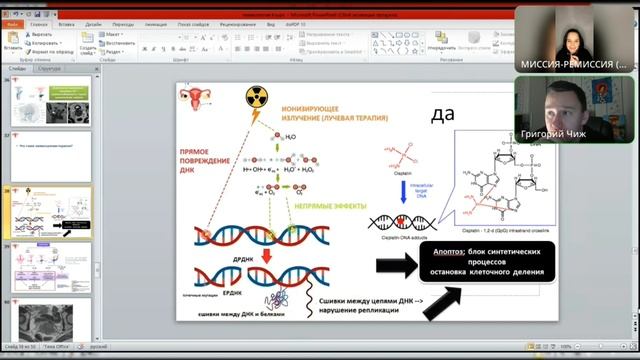Open the Arrange (Упорядочить) menu
The image size is (640, 360).
coord(441,42)
